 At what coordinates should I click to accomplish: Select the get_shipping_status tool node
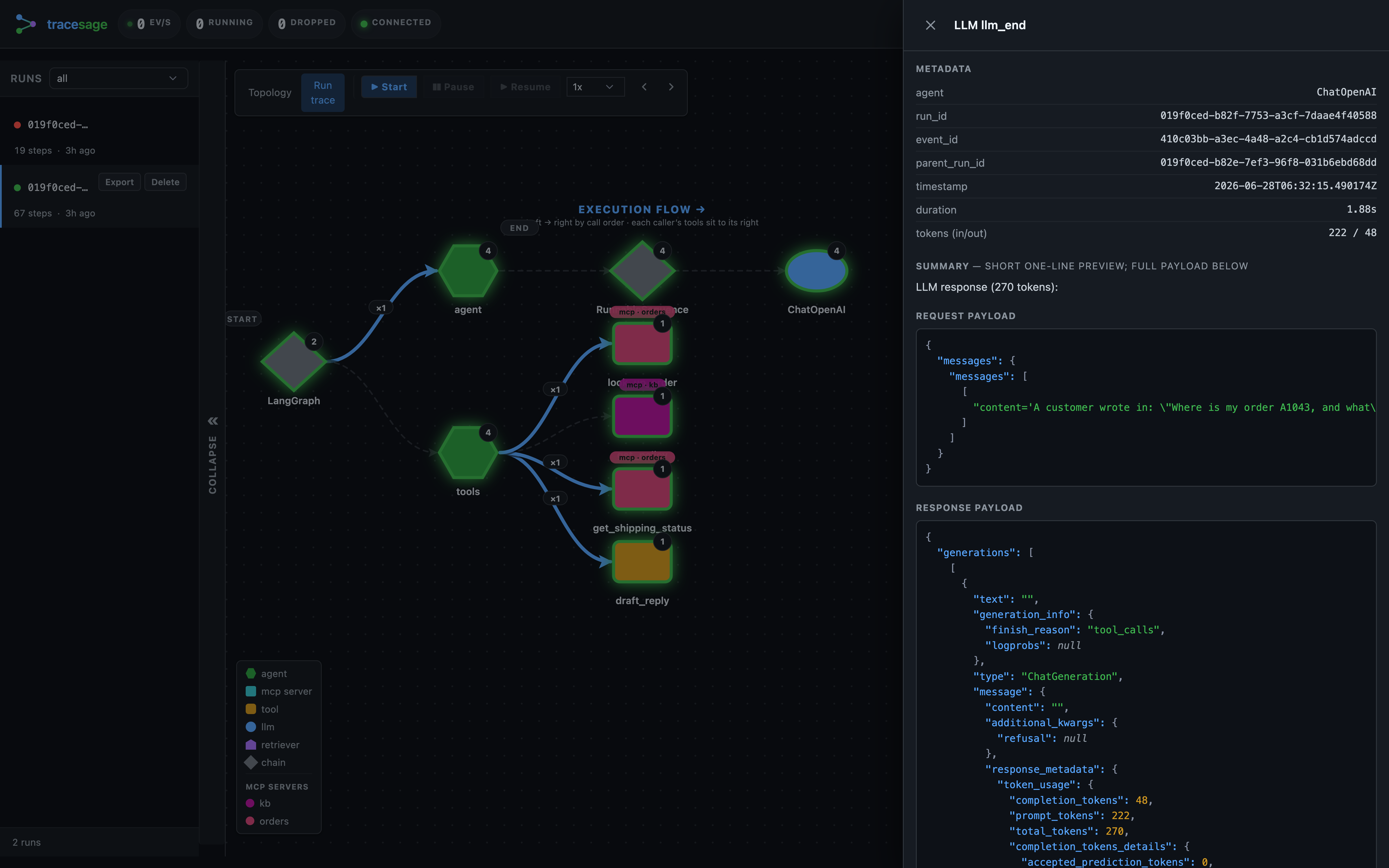coord(642,488)
